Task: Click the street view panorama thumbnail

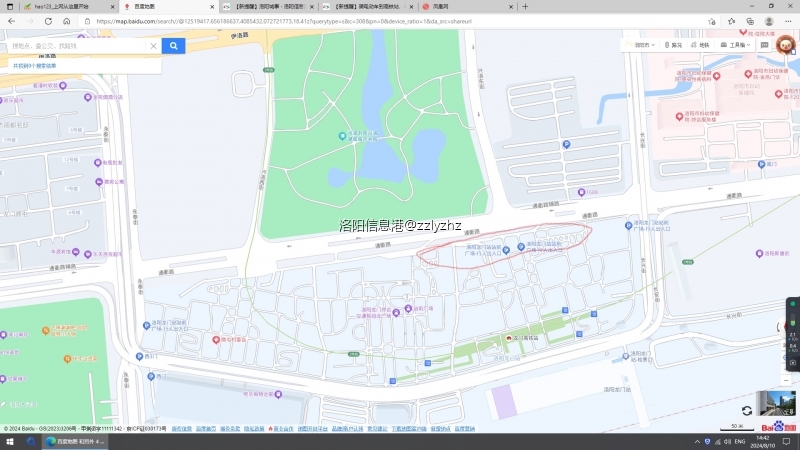Action: [x=776, y=403]
